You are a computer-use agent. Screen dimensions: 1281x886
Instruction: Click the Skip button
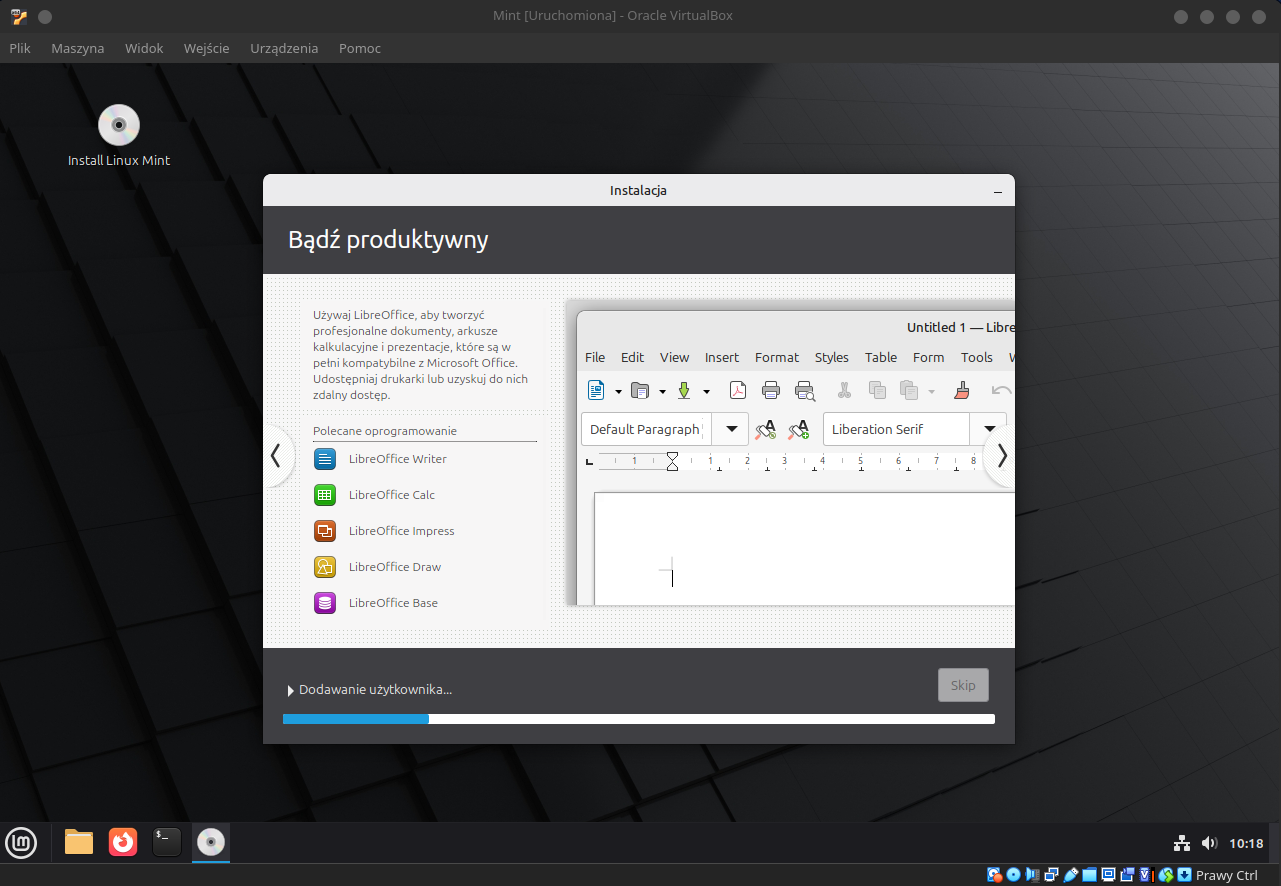(x=963, y=685)
